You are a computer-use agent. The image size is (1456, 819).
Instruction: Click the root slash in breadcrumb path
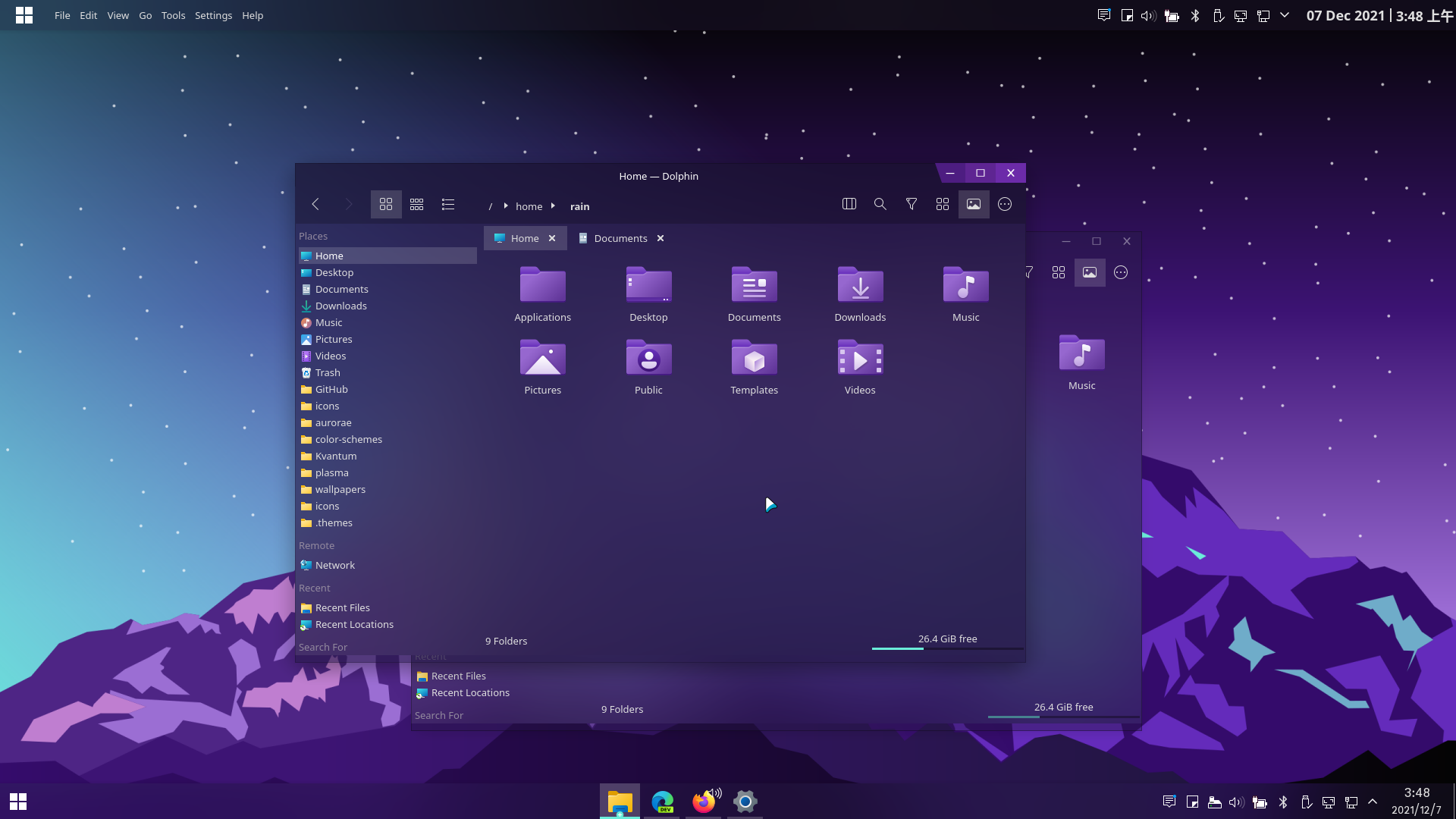tap(491, 206)
